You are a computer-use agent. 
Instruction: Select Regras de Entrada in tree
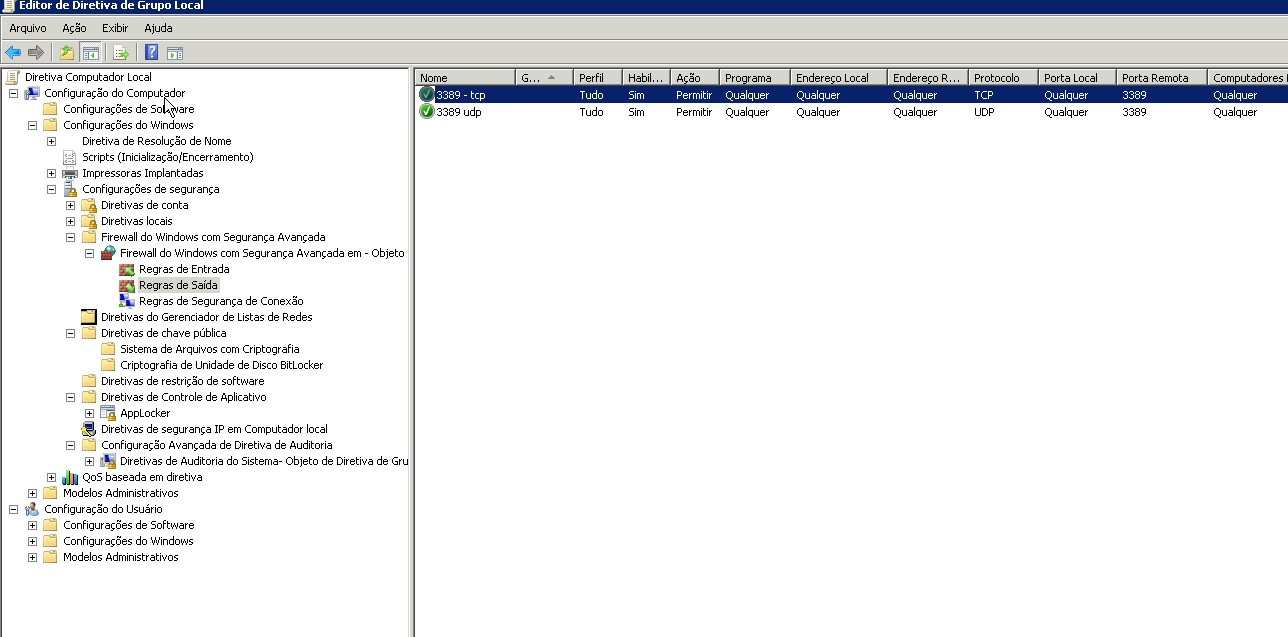point(184,269)
